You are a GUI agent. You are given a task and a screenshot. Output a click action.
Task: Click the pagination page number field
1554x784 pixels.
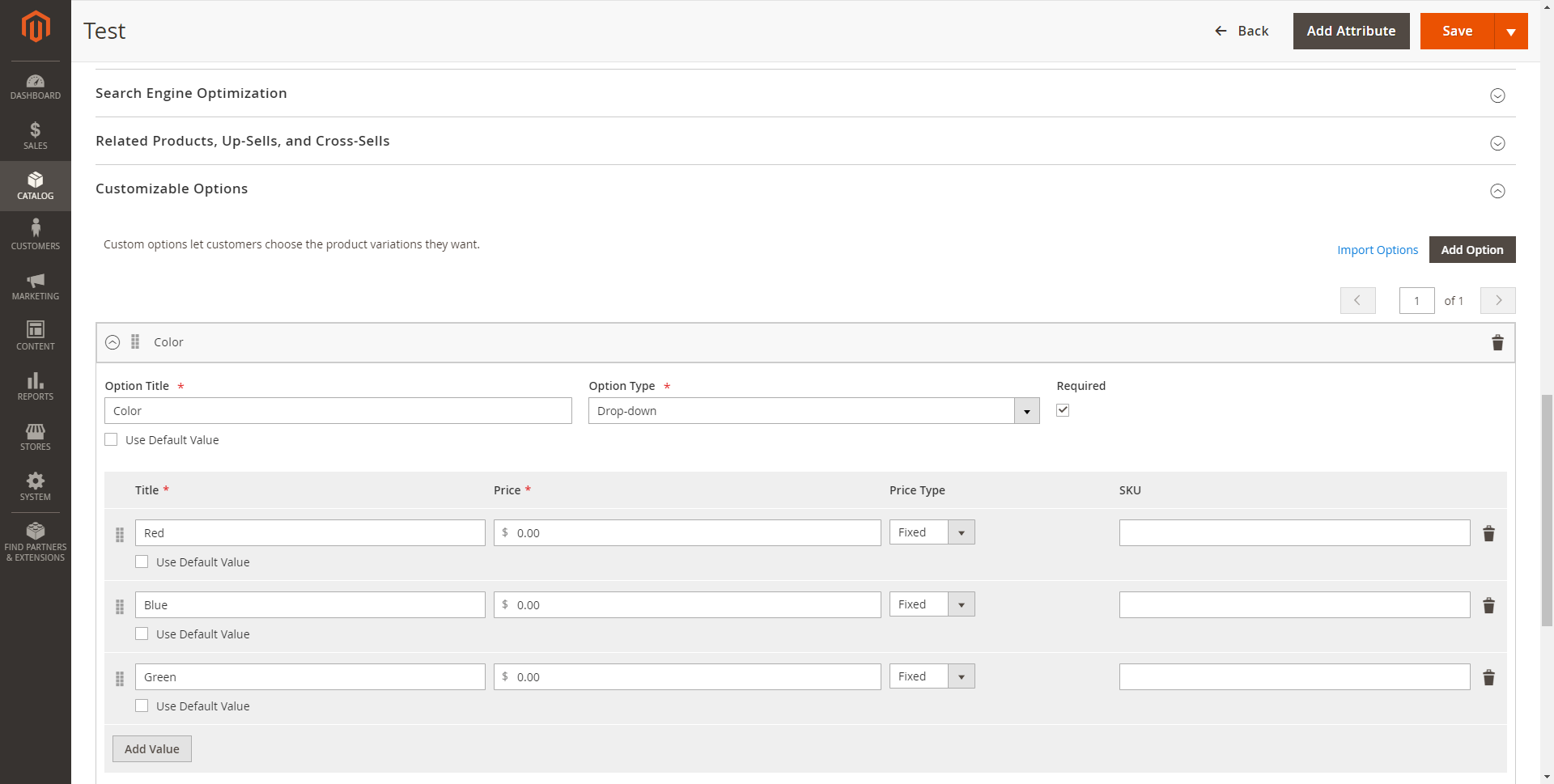pyautogui.click(x=1416, y=300)
